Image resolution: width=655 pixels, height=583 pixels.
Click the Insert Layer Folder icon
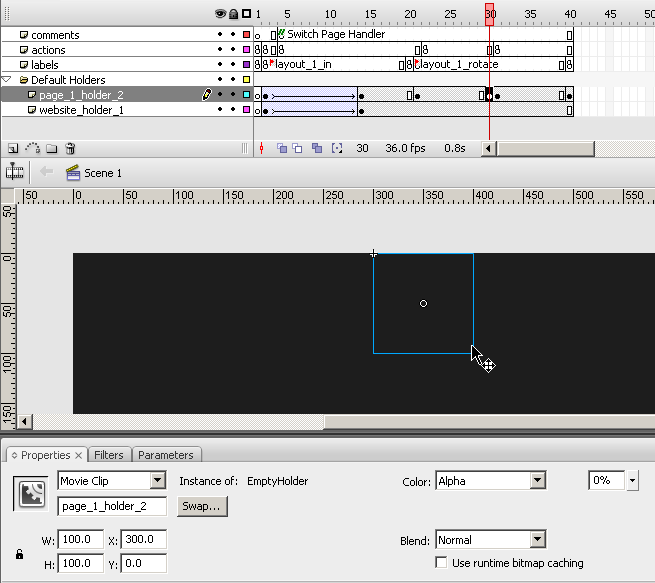[51, 148]
